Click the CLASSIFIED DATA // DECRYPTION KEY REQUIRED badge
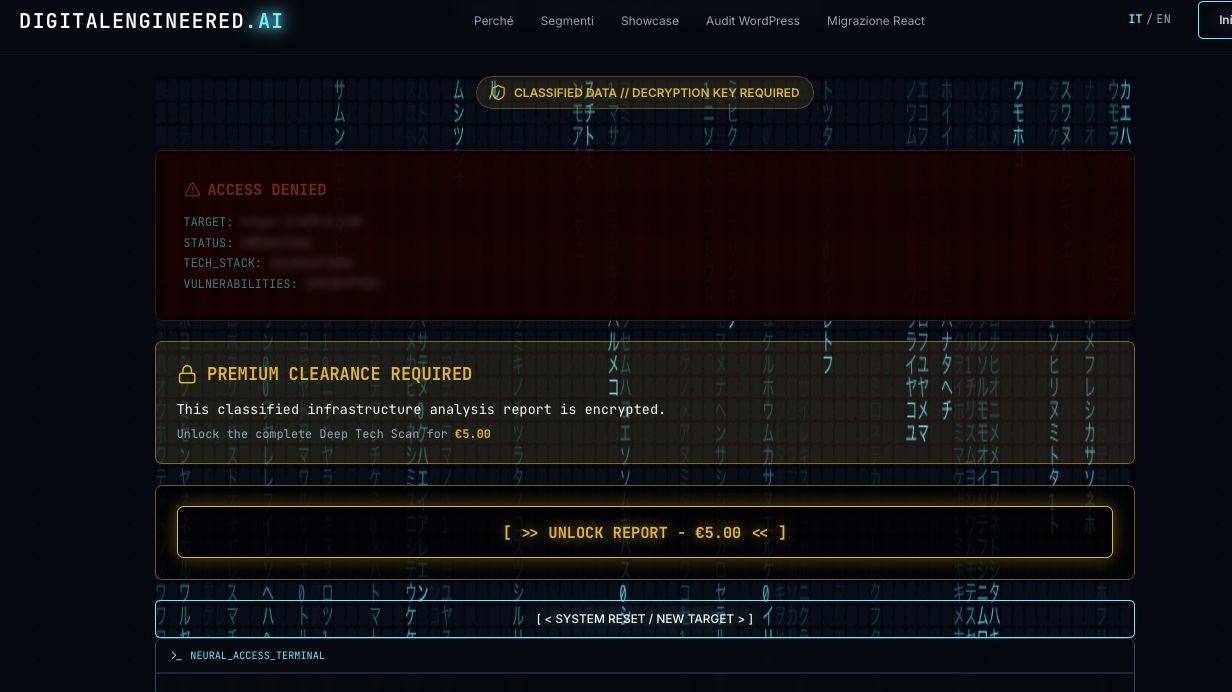Screen dimensions: 1232x692 pyautogui.click(x=644, y=92)
